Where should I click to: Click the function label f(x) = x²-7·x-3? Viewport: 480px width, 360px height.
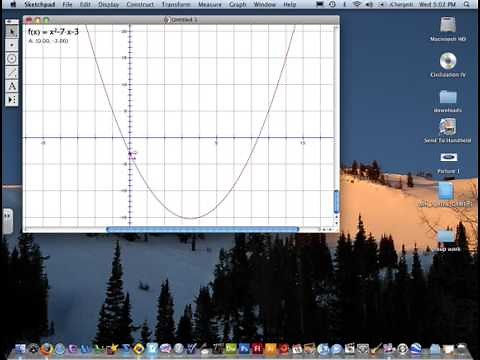(x=53, y=32)
